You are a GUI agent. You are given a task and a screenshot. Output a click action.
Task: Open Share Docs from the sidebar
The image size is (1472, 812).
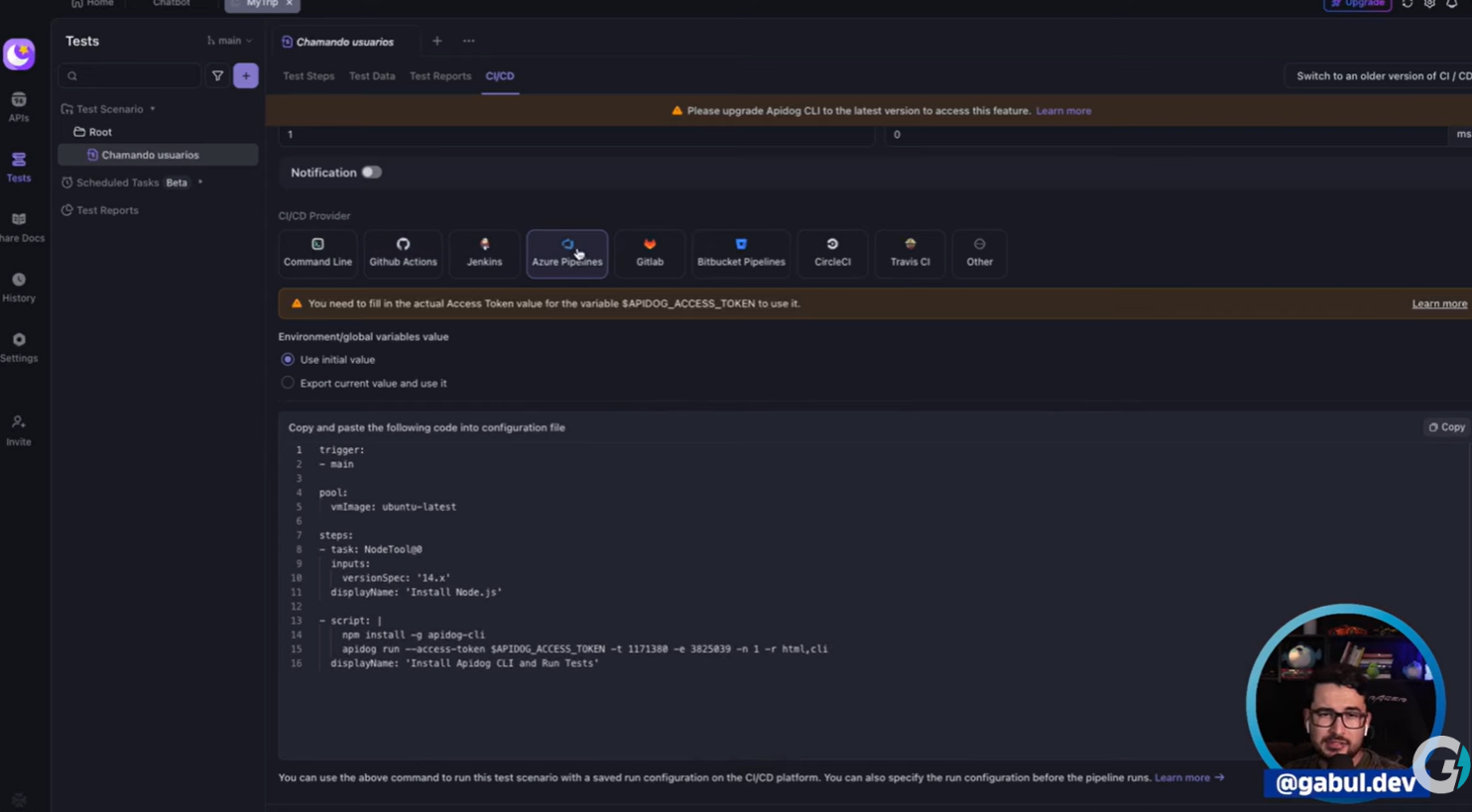click(20, 226)
